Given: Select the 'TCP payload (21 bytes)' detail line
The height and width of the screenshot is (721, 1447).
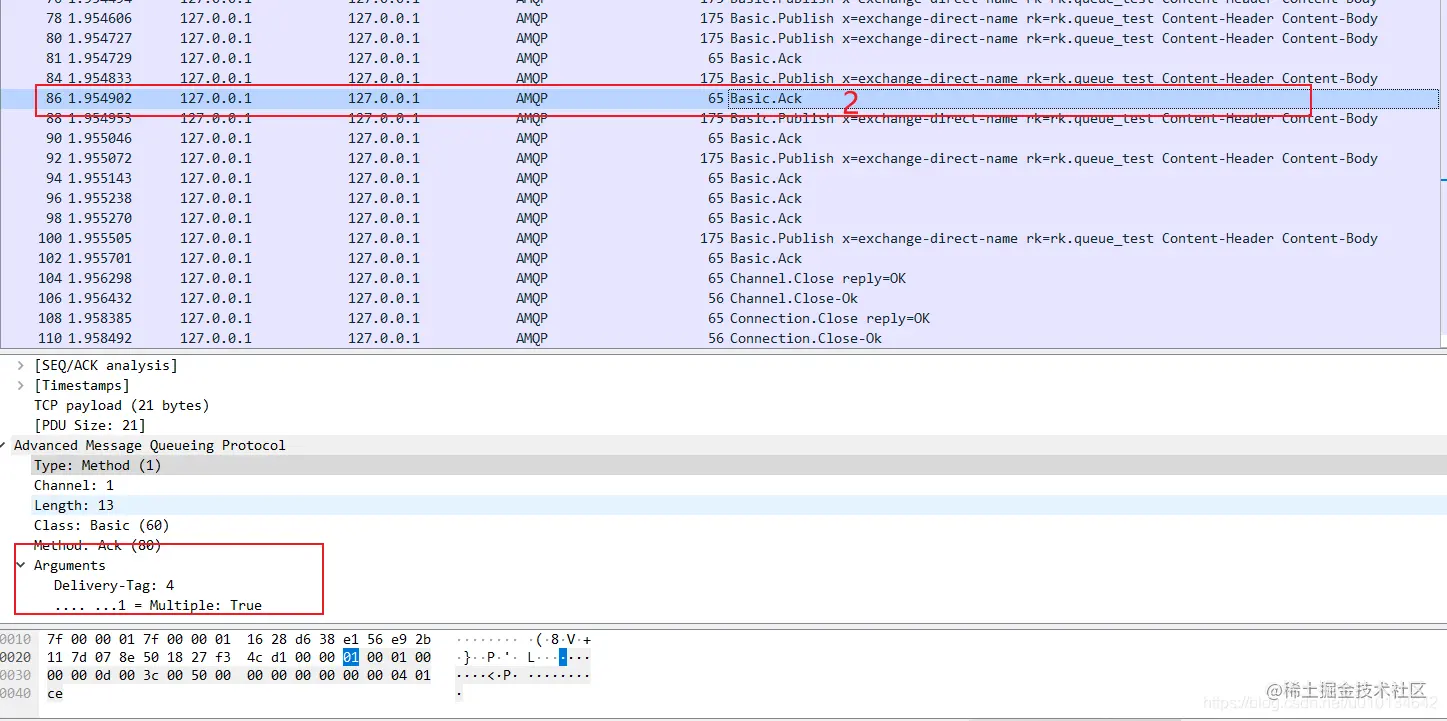Looking at the screenshot, I should 121,405.
